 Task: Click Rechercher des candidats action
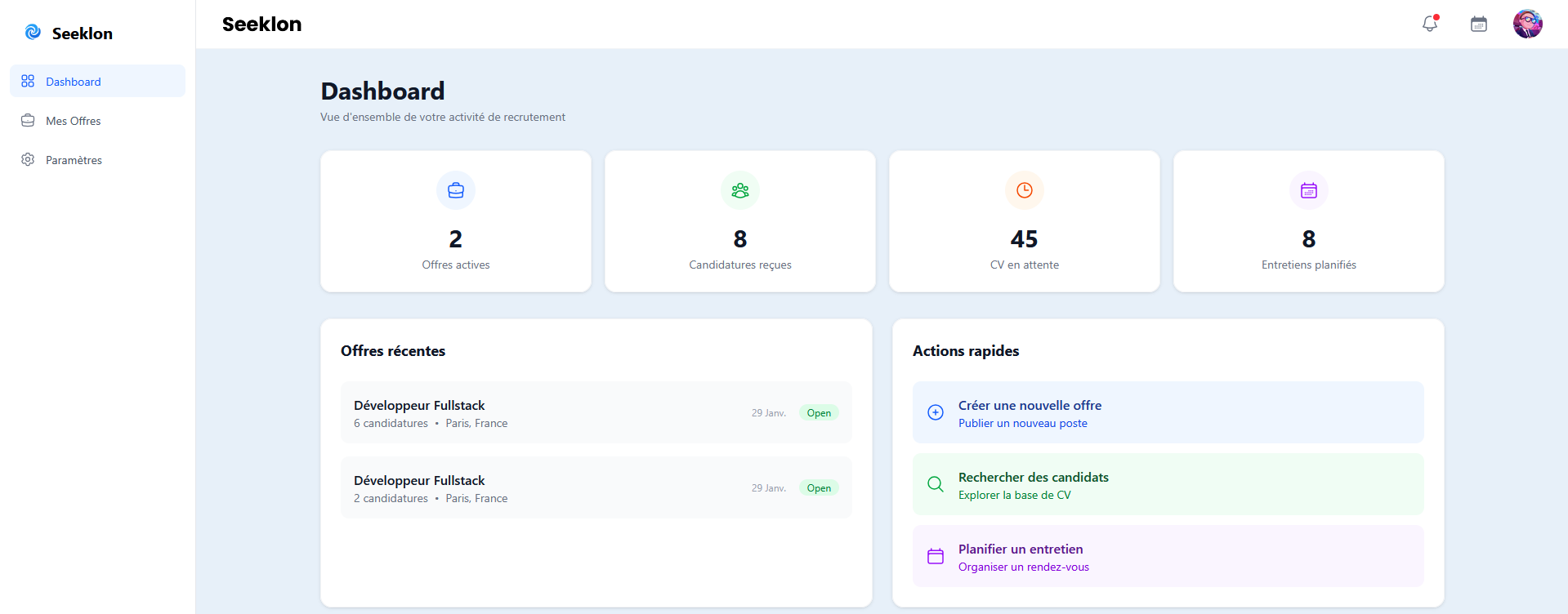1033,478
